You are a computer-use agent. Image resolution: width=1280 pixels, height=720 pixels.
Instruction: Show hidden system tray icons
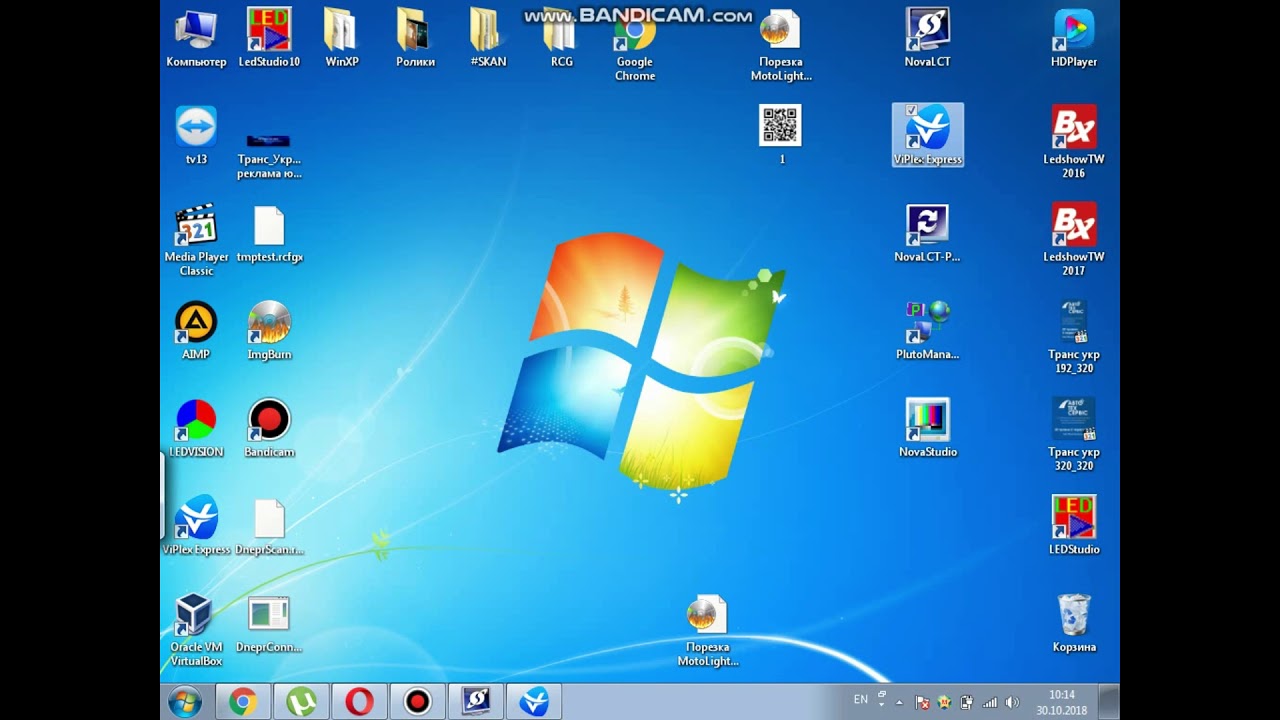click(899, 702)
